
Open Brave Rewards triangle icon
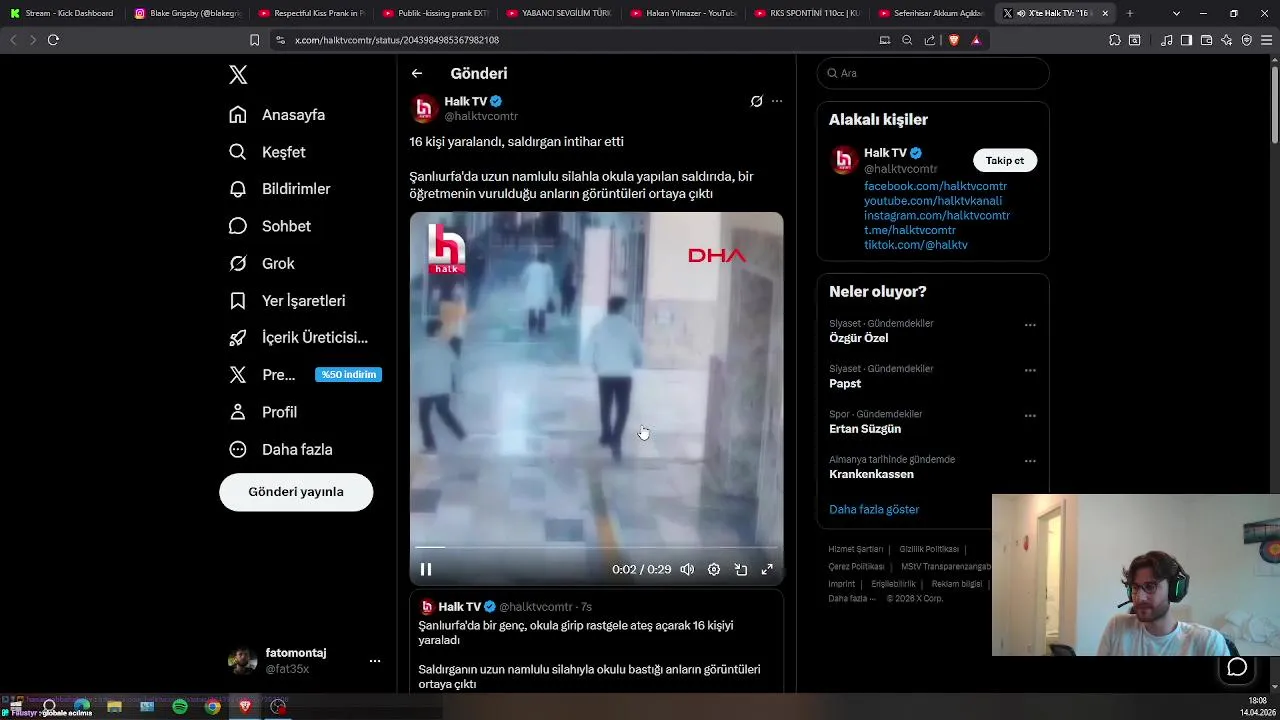coord(976,40)
